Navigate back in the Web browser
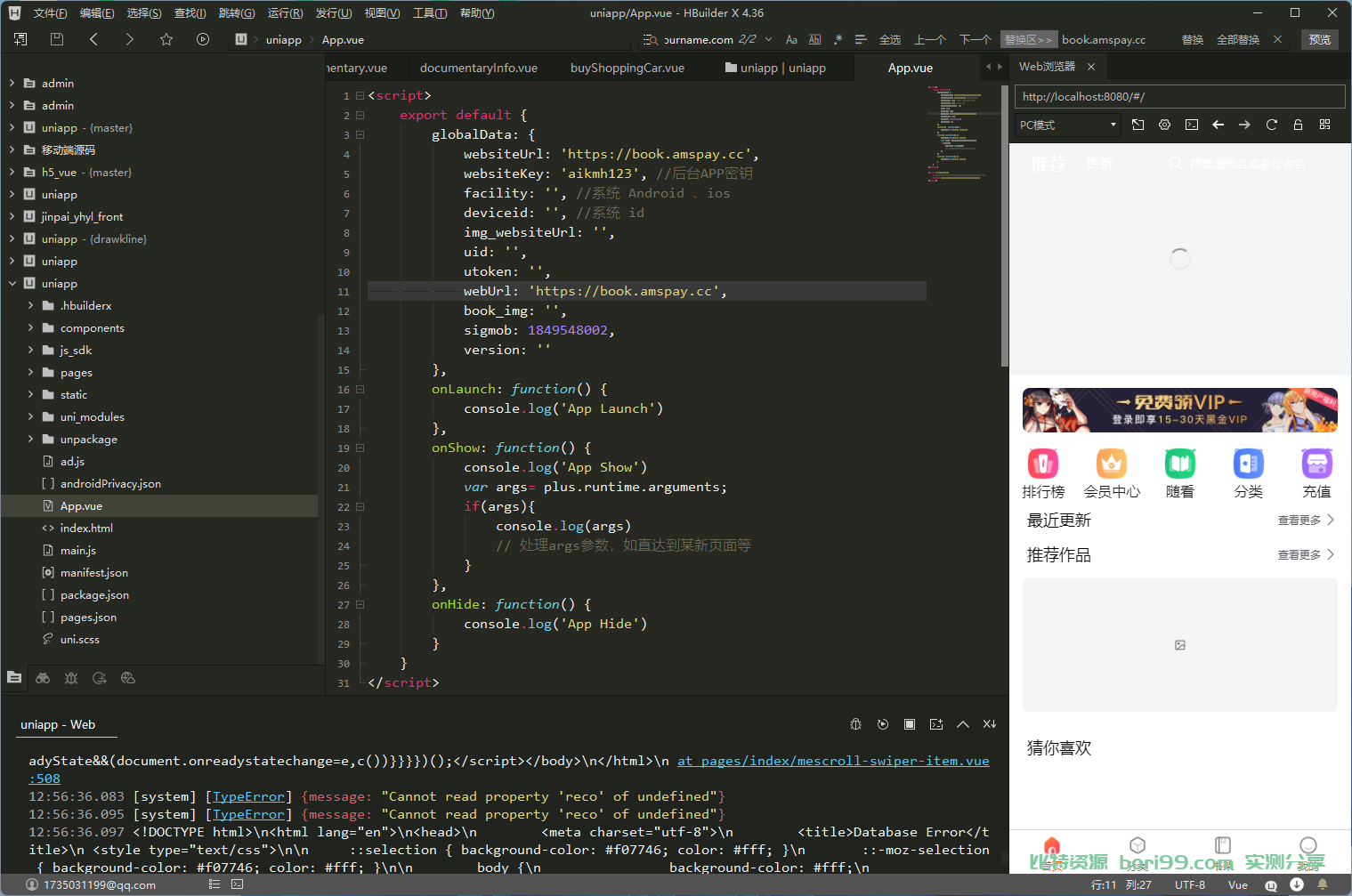Screen dimensions: 1352x896 coord(1218,125)
